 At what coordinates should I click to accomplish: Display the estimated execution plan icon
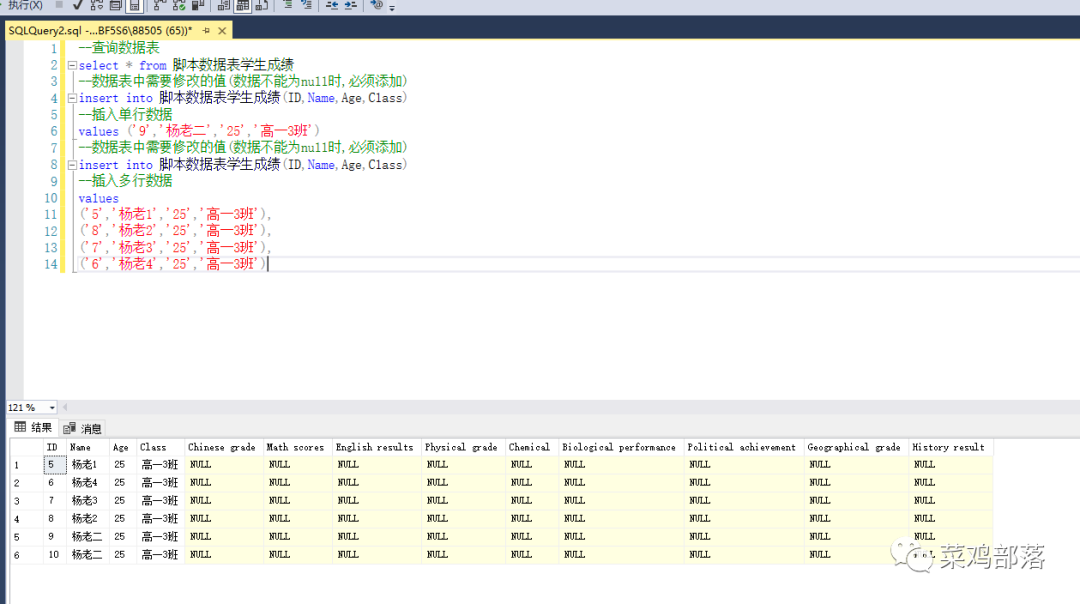(96, 6)
